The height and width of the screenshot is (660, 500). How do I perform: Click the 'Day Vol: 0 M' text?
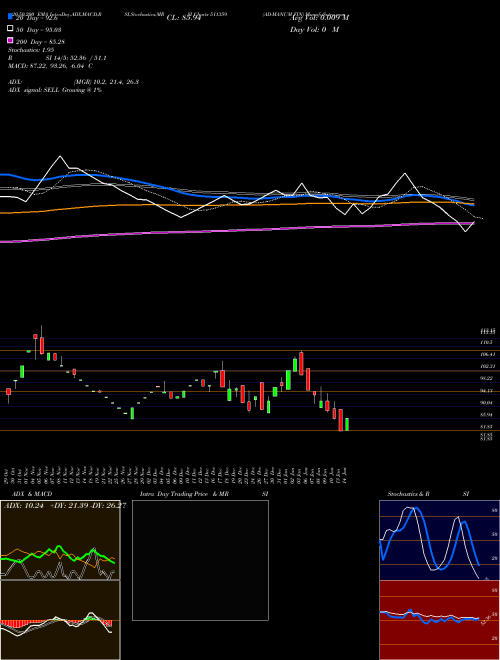314,29
